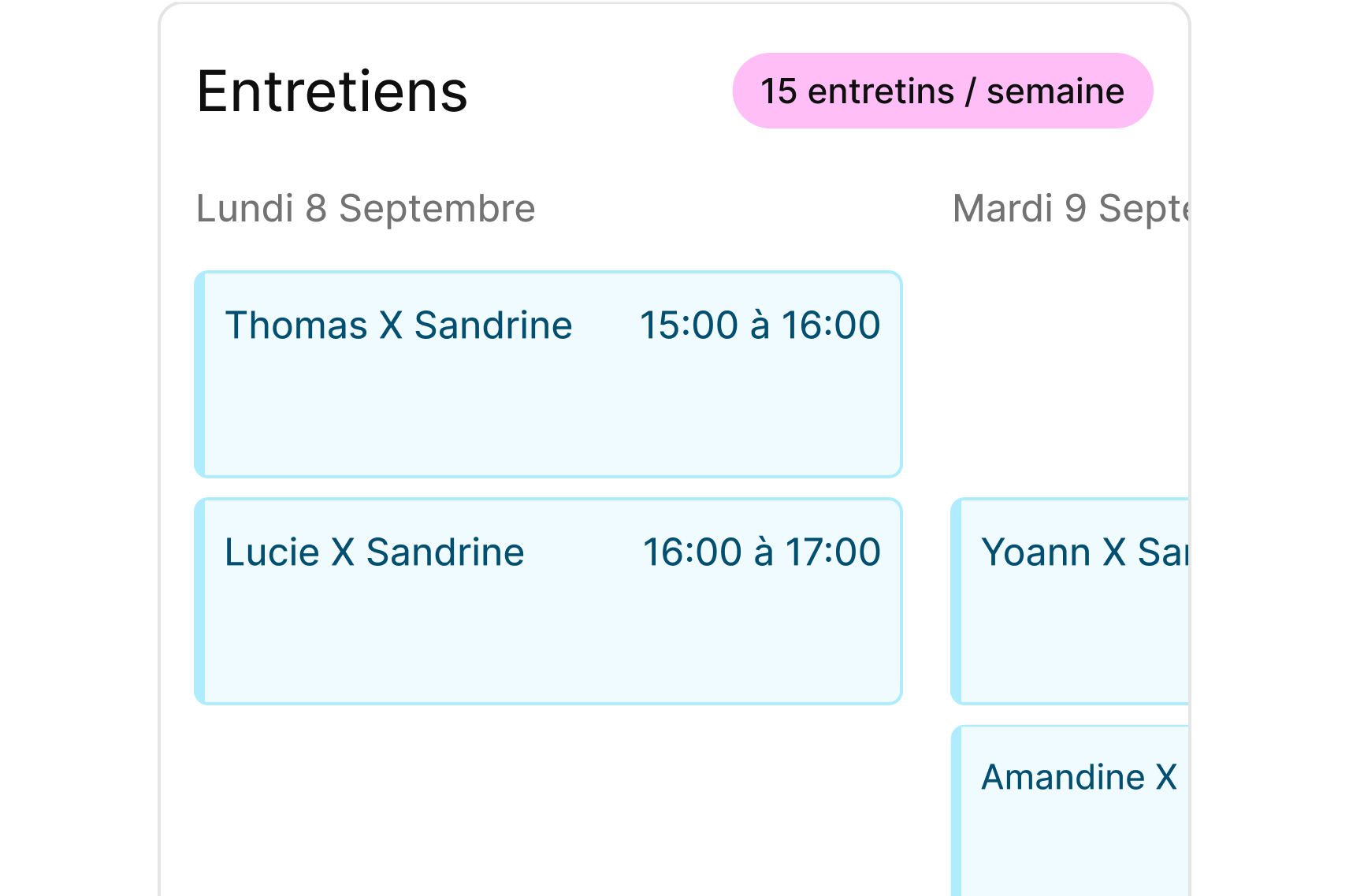Click the left accent bar of Thomas card
1349x896 pixels.
pyautogui.click(x=200, y=374)
